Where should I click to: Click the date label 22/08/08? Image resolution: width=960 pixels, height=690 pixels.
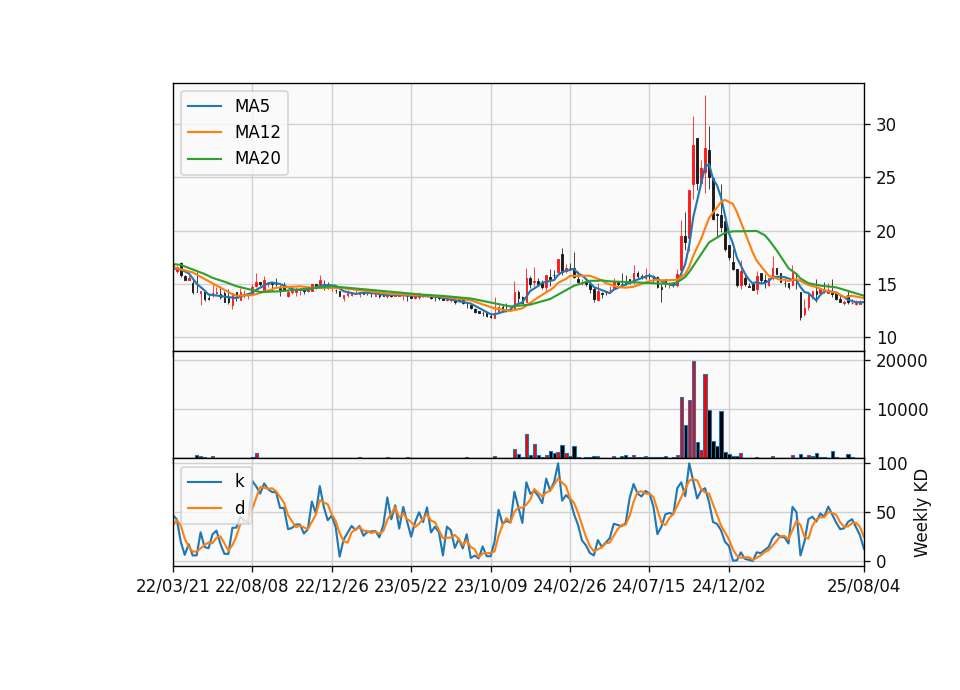click(252, 586)
